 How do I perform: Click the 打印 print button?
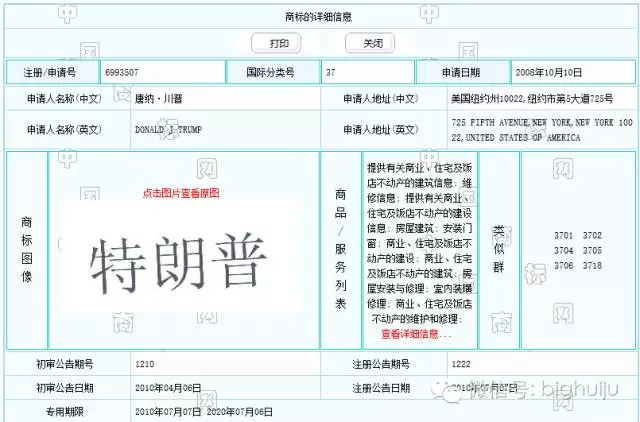pos(278,43)
